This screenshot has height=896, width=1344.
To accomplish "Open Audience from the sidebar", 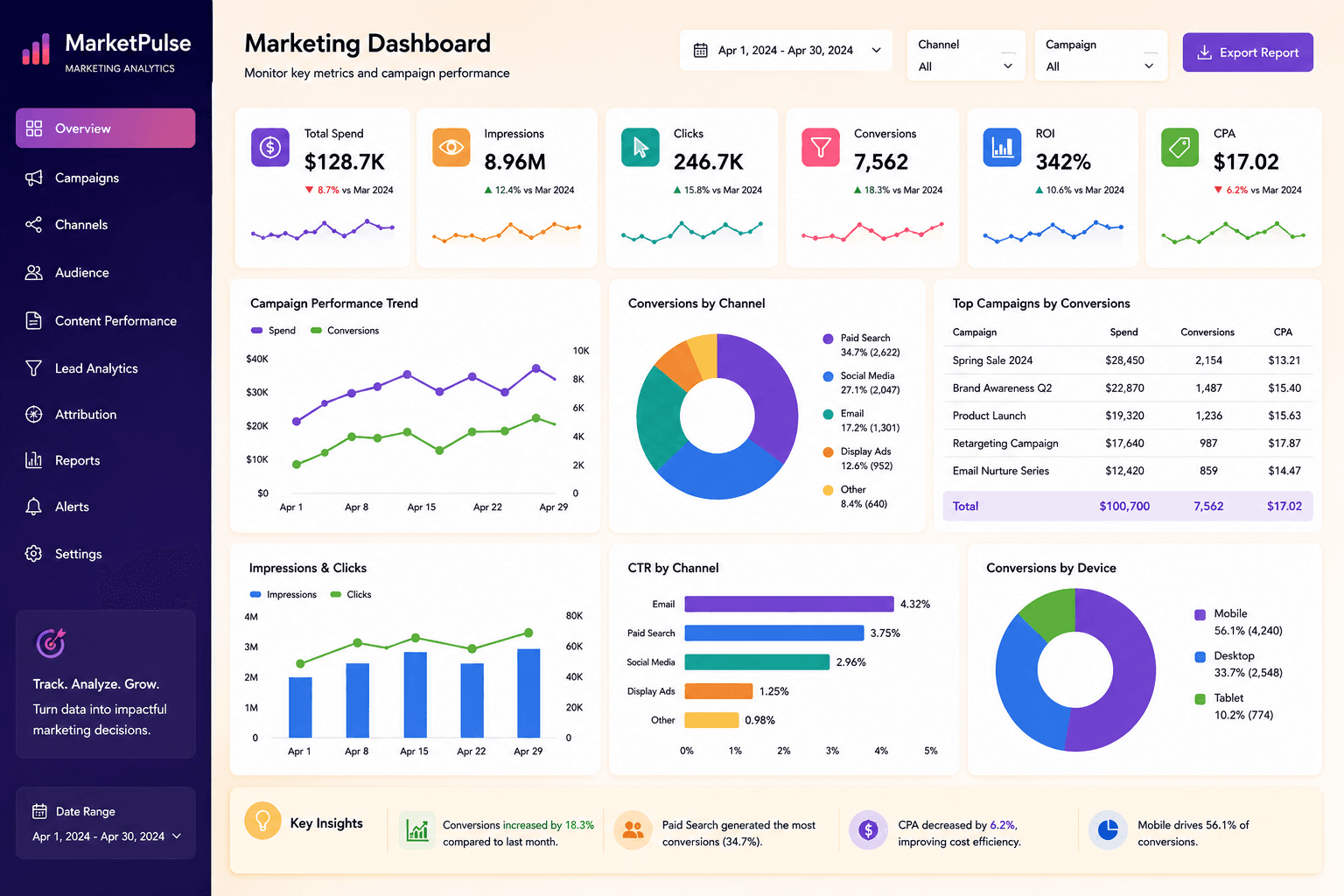I will (x=106, y=273).
